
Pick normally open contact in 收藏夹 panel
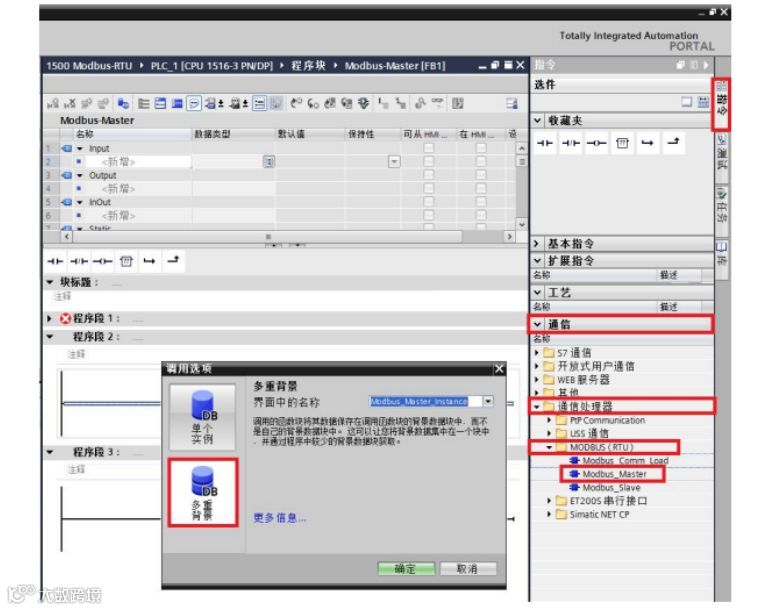[545, 143]
